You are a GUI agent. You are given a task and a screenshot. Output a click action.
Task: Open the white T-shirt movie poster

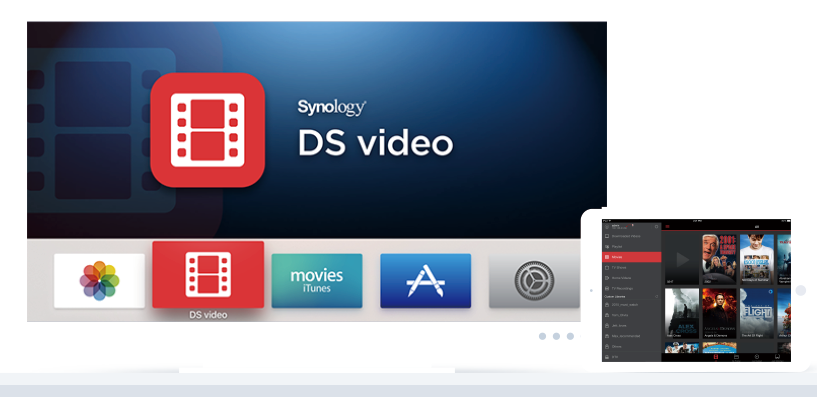757,259
